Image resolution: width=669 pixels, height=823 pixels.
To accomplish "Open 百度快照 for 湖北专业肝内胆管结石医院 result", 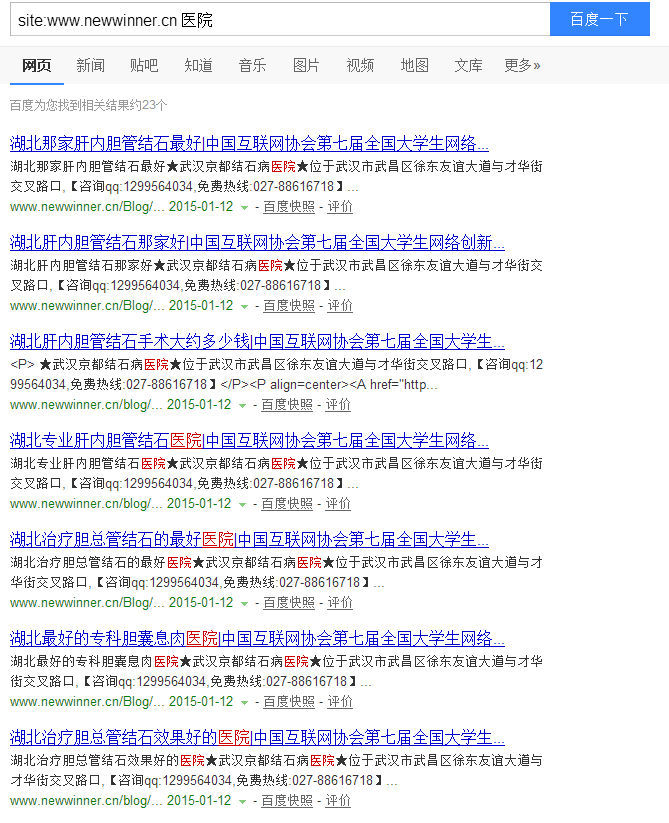I will tap(287, 504).
